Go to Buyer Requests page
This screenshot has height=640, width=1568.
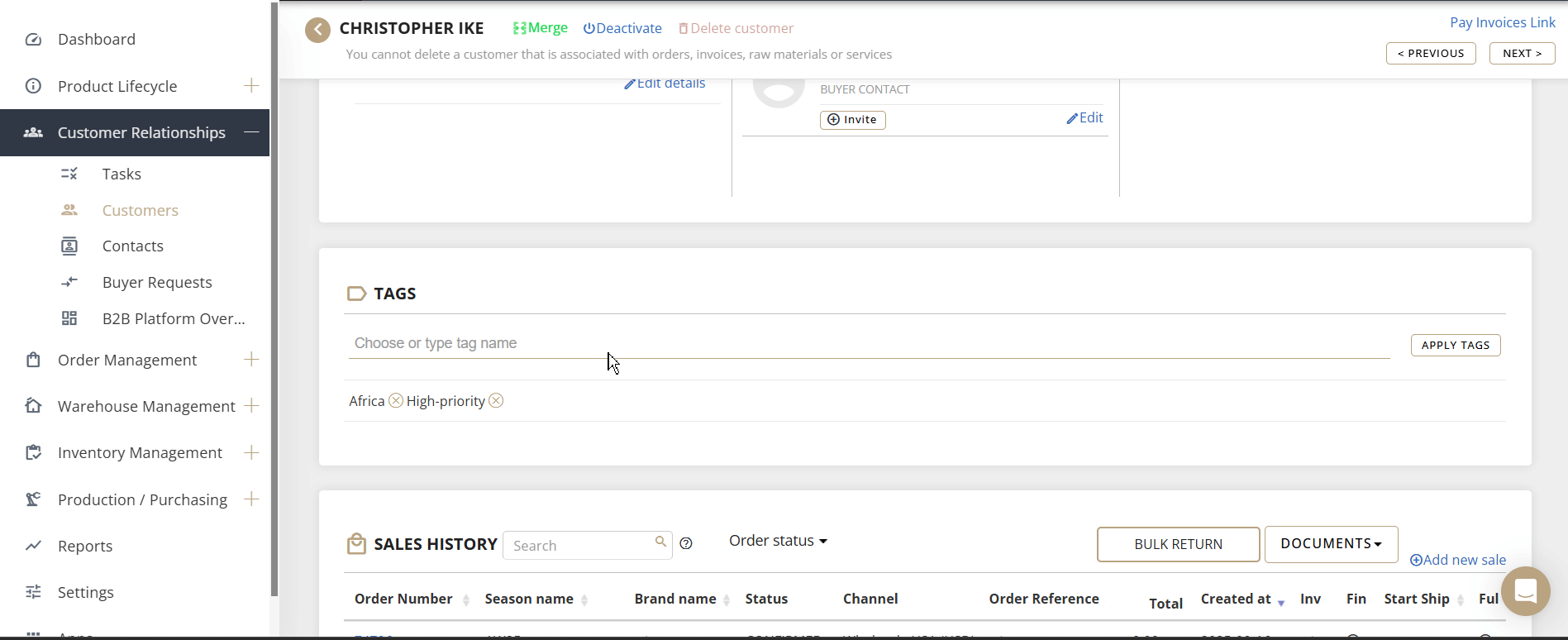(157, 282)
